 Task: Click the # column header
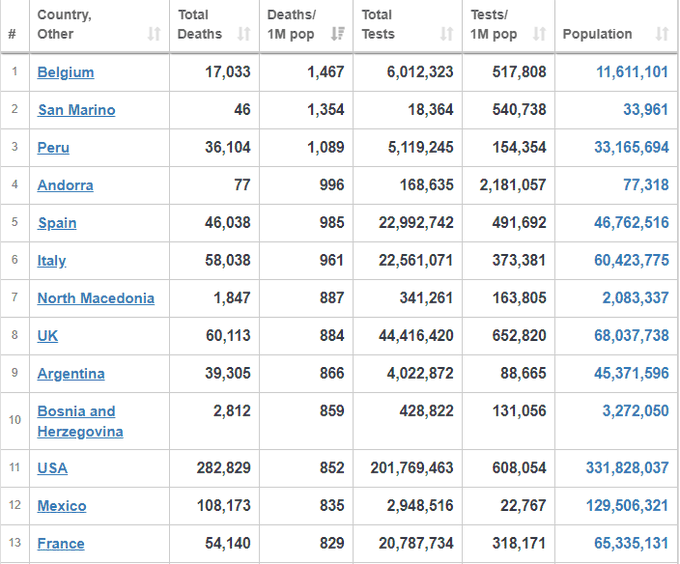pos(12,34)
